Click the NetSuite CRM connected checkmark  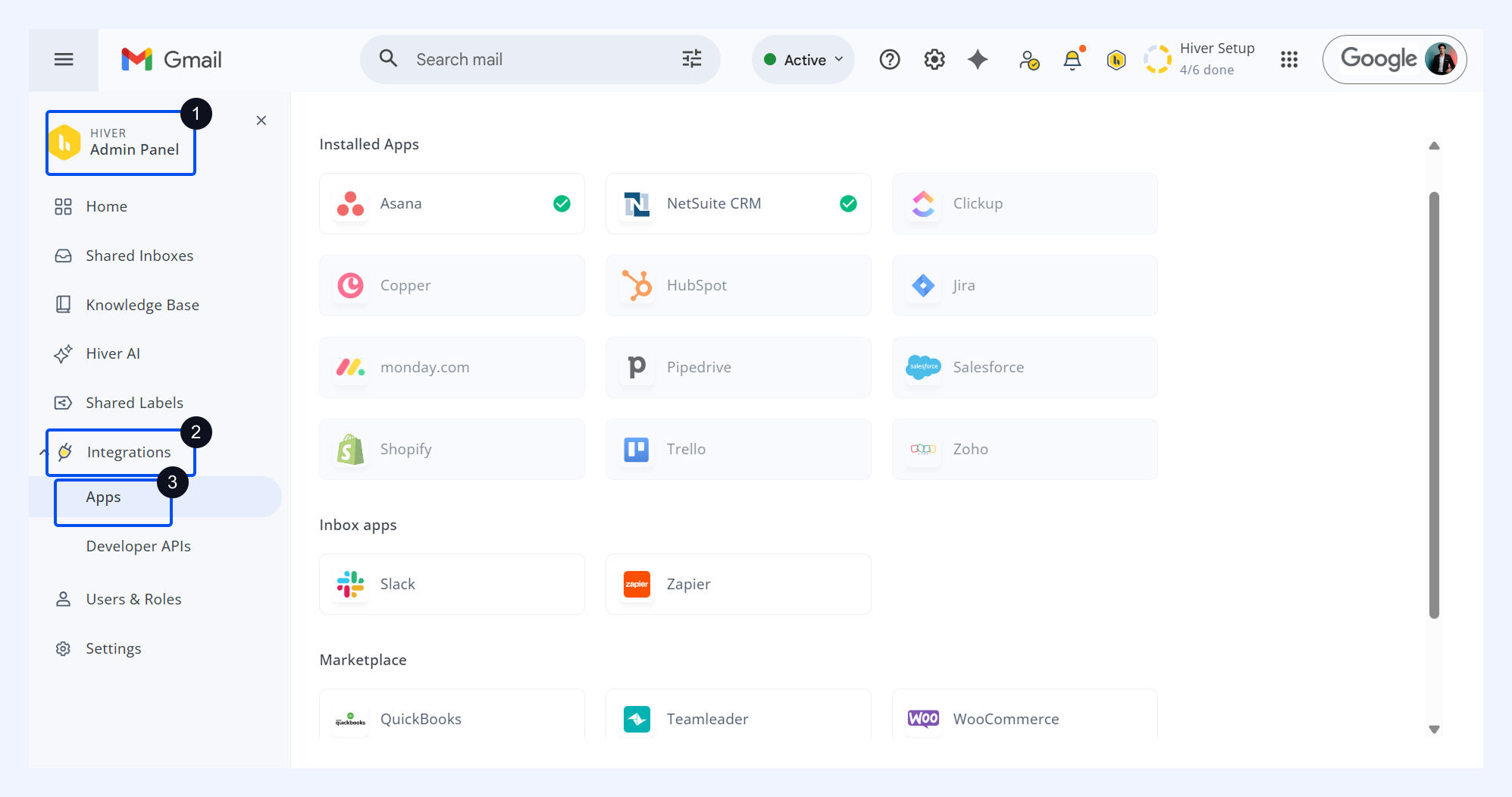(x=848, y=203)
